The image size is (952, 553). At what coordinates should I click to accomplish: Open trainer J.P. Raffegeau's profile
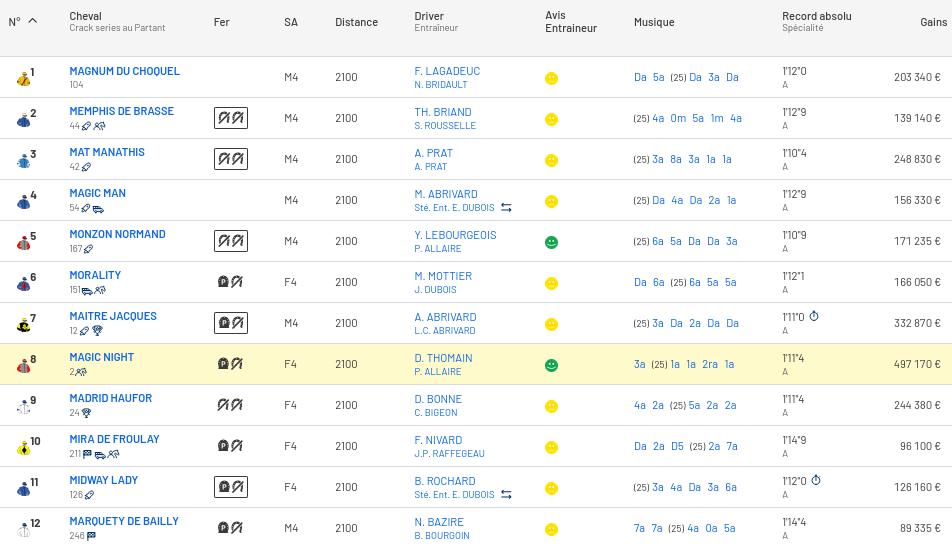[449, 454]
